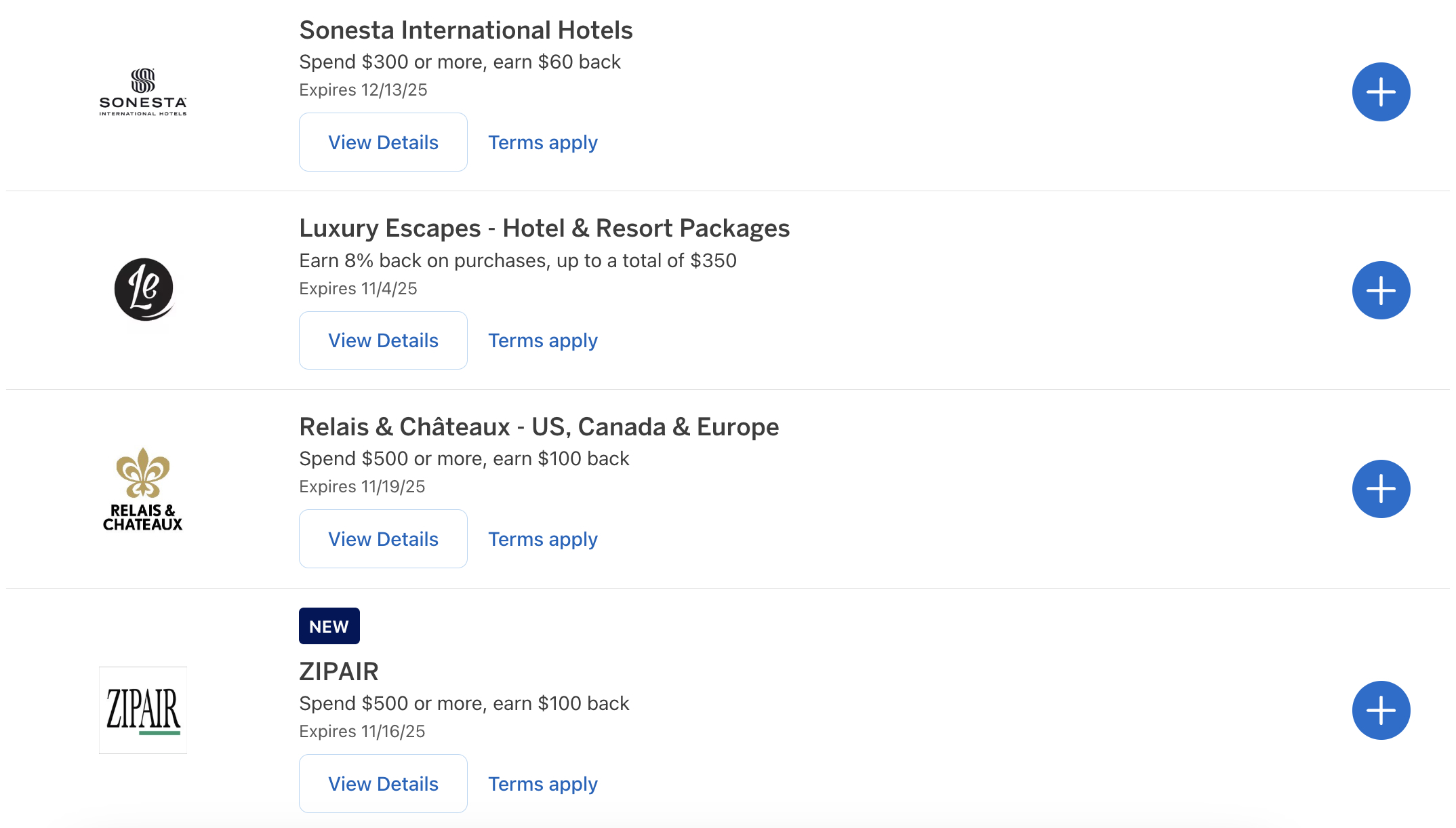Open Terms apply for Sonesta offer

coord(543,142)
